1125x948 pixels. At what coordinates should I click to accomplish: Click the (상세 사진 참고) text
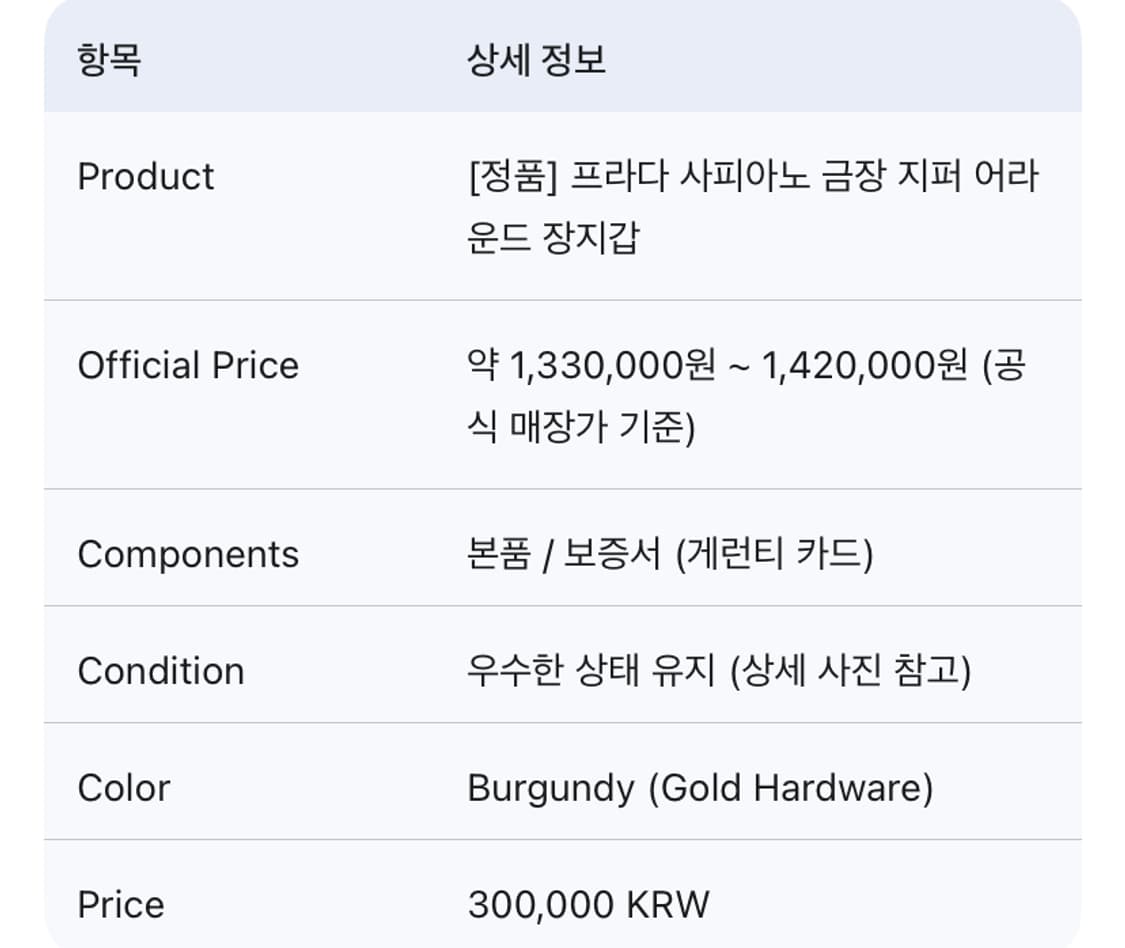tap(851, 671)
